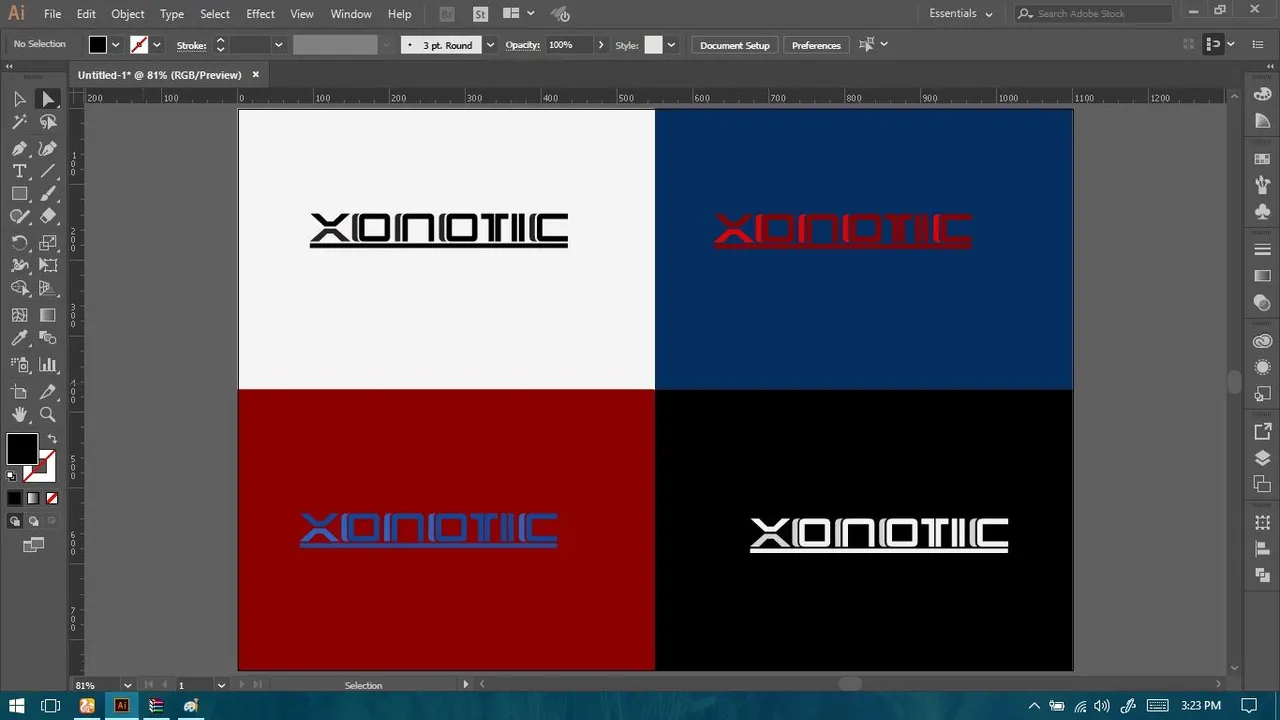This screenshot has width=1280, height=720.
Task: Swap fill and stroke colors arrow
Action: click(52, 439)
